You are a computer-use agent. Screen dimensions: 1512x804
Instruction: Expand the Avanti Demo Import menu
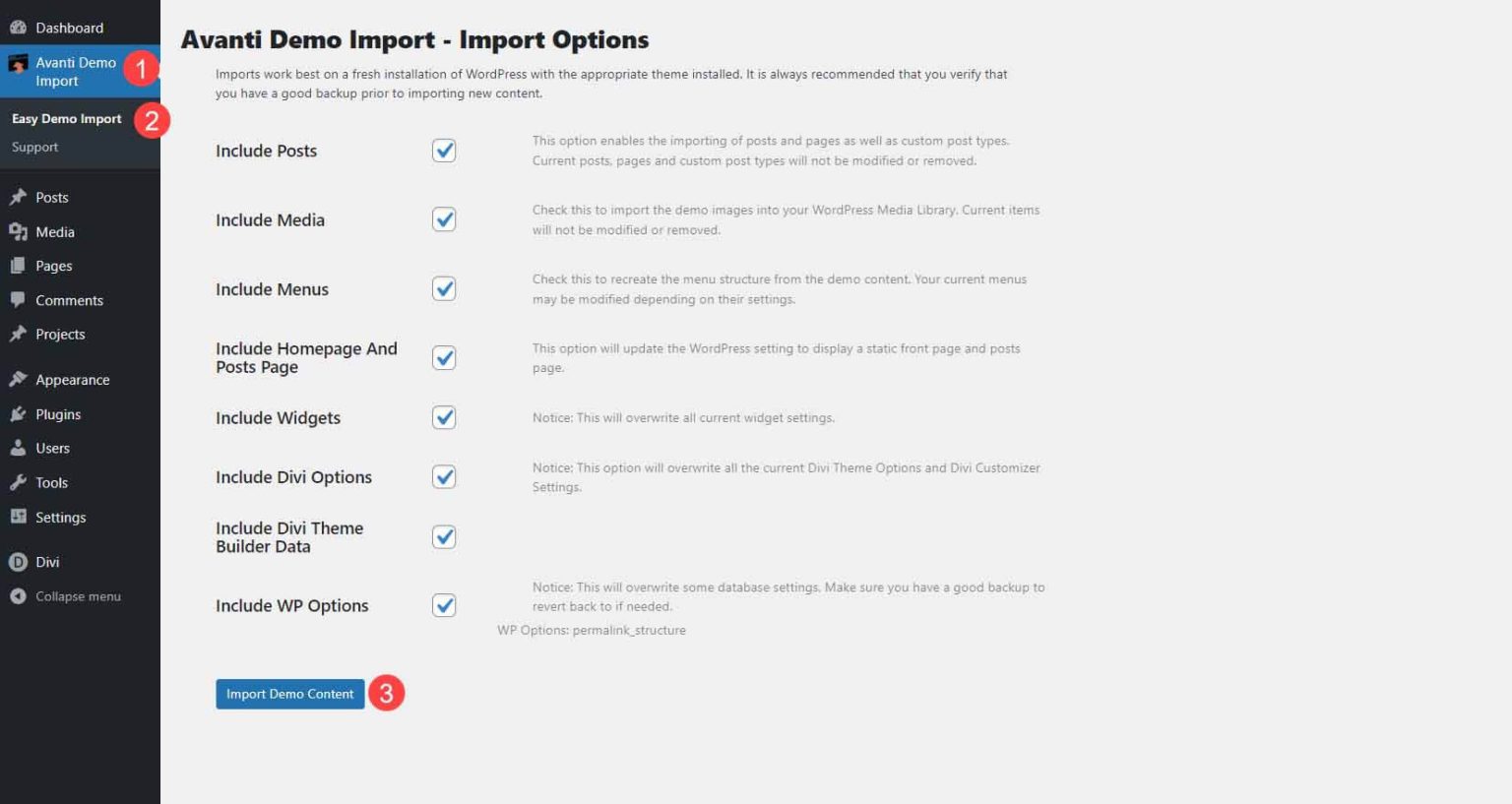coord(74,71)
